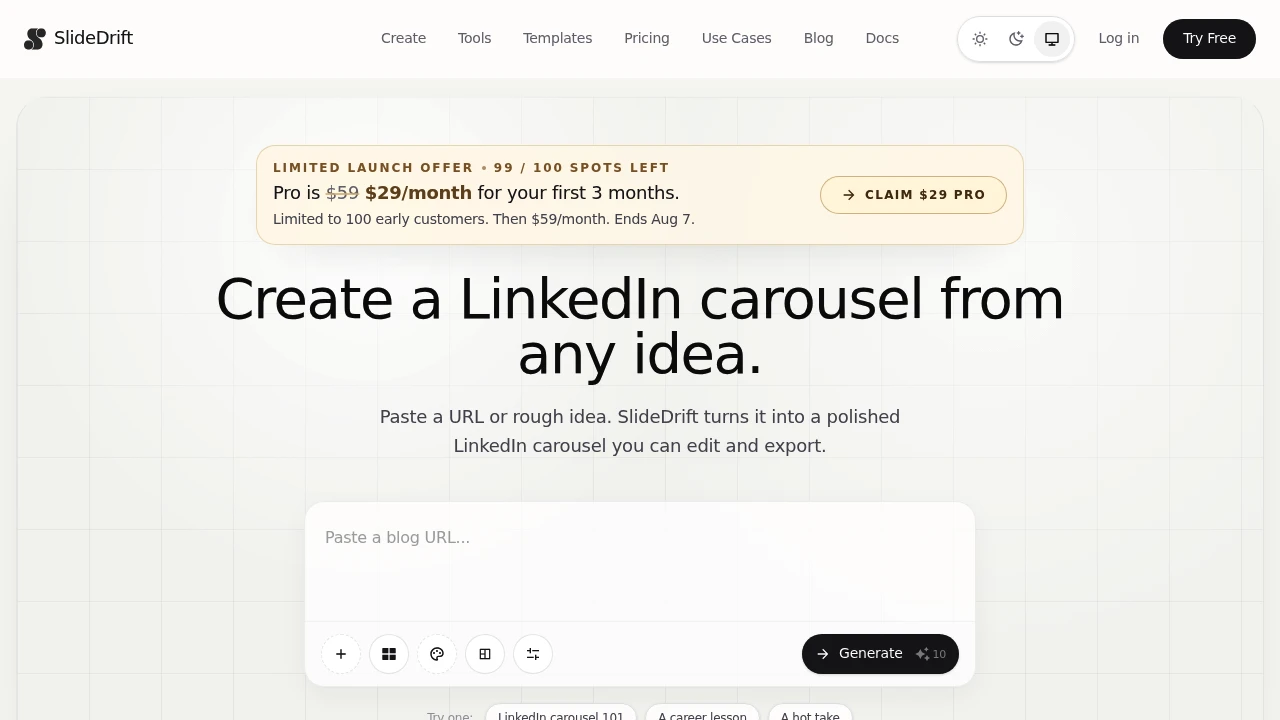This screenshot has width=1280, height=720.
Task: Click the sparkle credits count 10
Action: point(931,654)
